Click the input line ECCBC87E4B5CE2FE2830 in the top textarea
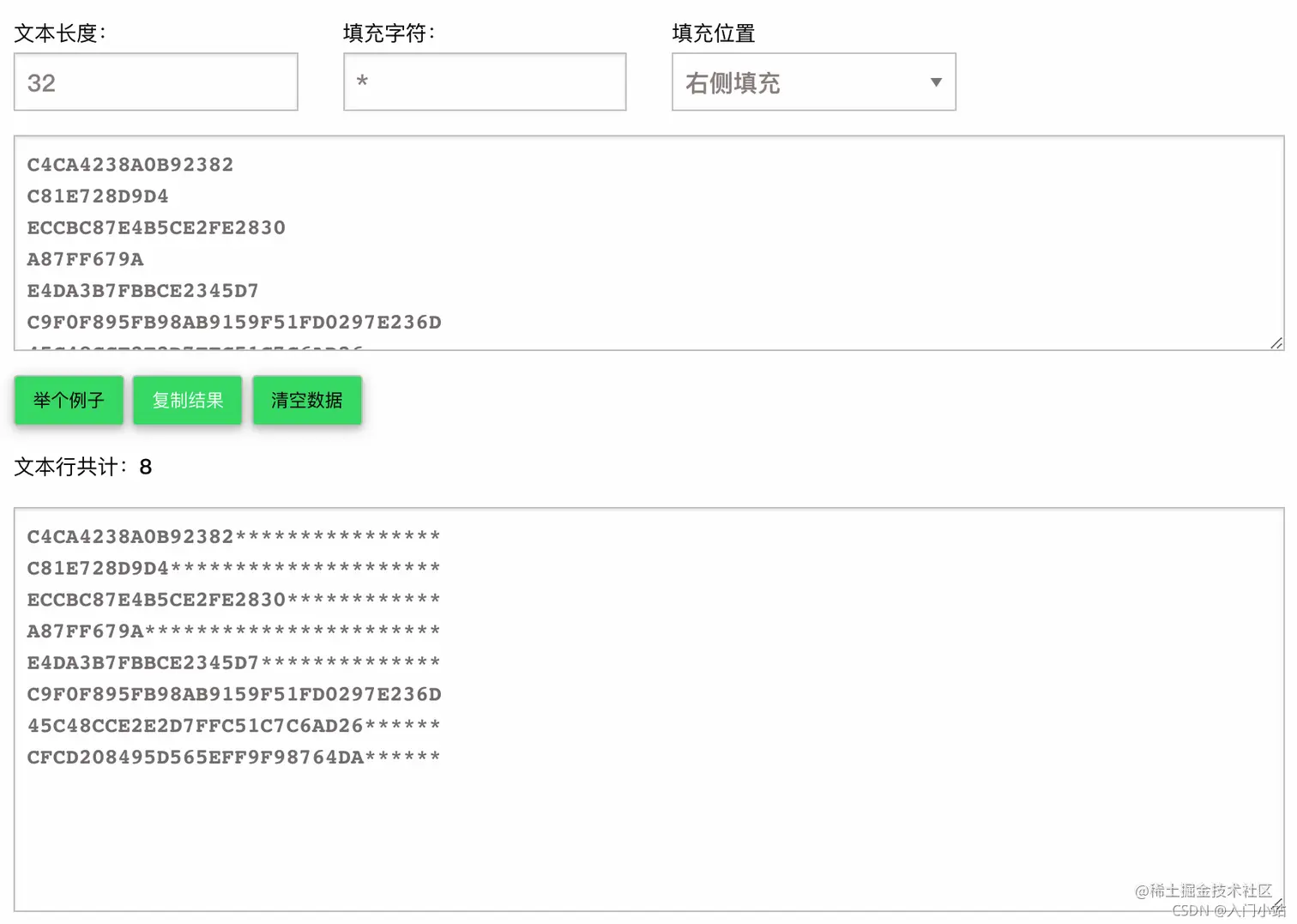 (x=156, y=228)
